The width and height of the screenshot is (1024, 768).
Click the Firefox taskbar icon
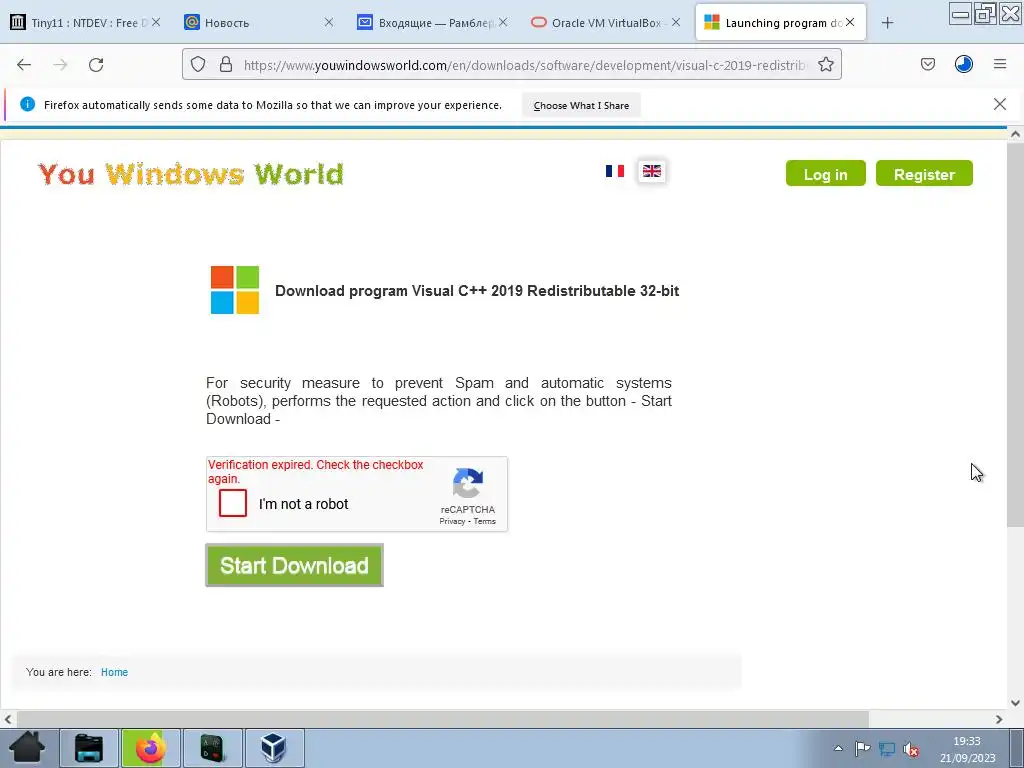pyautogui.click(x=151, y=748)
